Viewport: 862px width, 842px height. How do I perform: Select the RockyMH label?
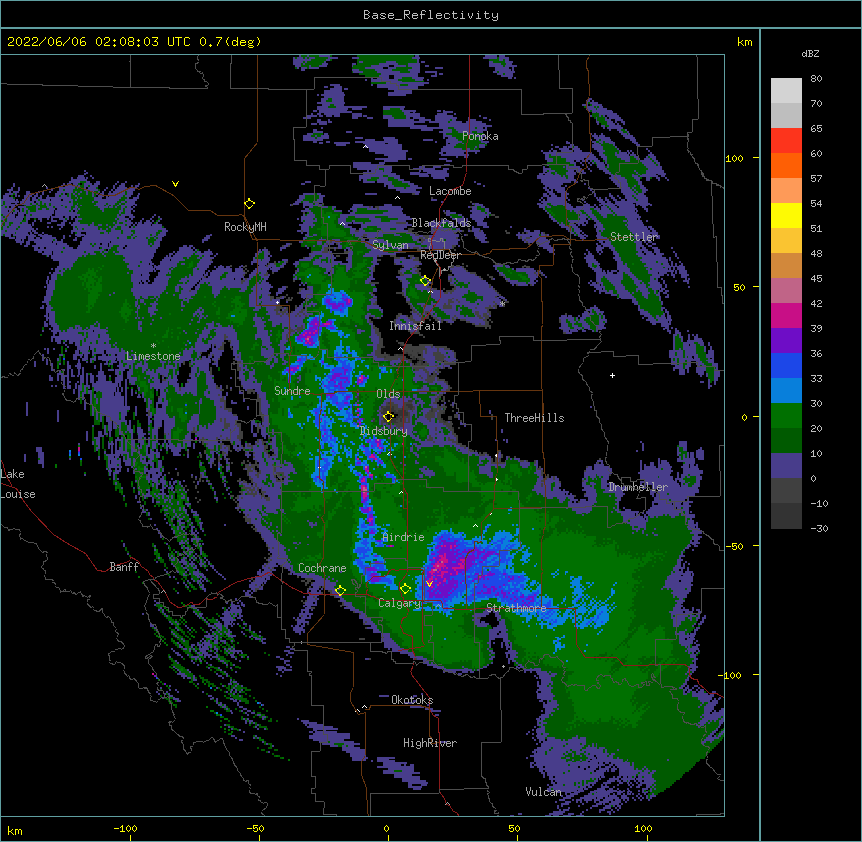(245, 227)
